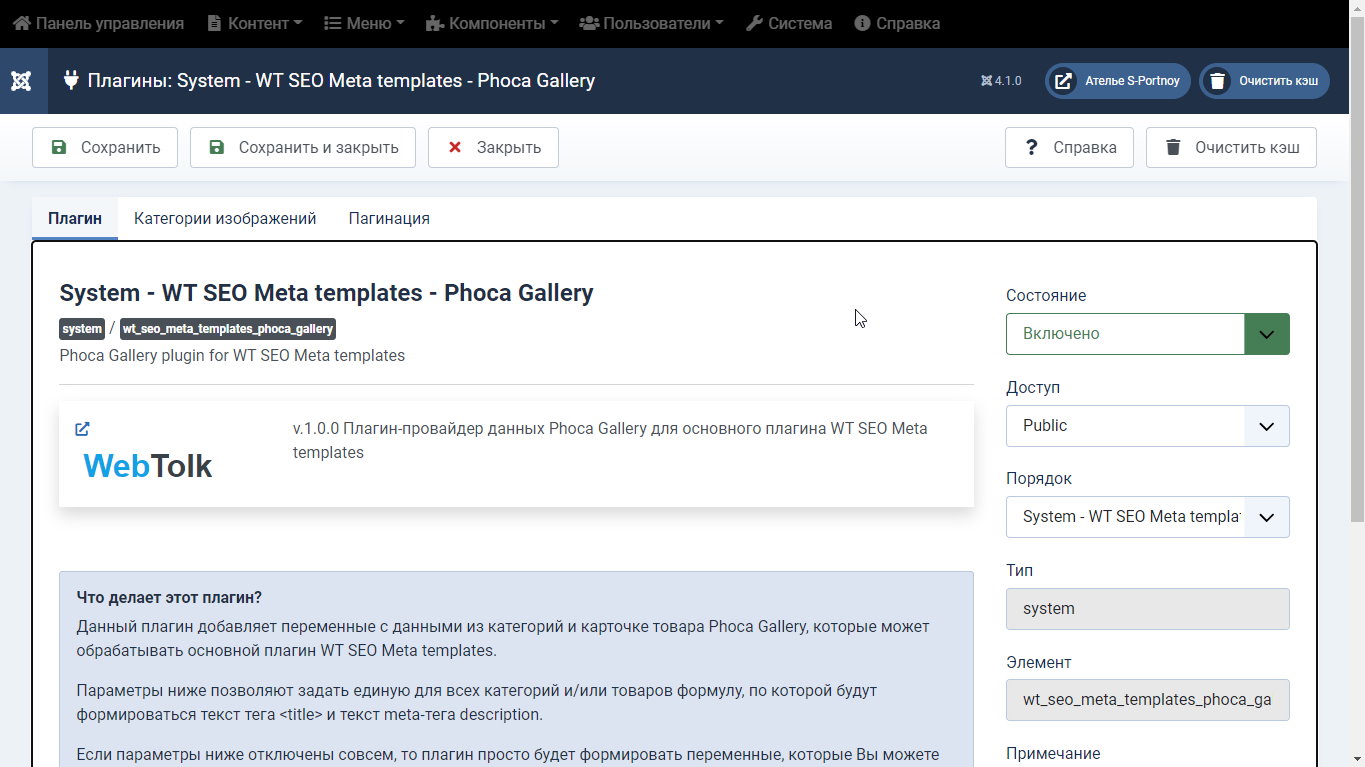
Task: Click the external link icon above WebTolk
Action: (x=82, y=429)
